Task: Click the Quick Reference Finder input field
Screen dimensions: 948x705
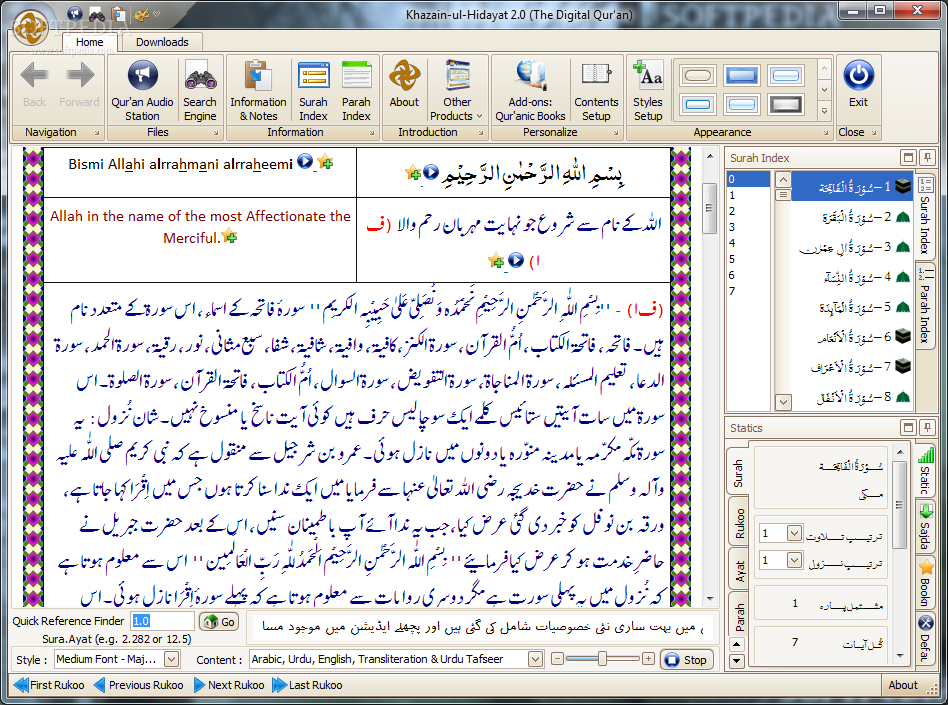Action: pos(162,621)
